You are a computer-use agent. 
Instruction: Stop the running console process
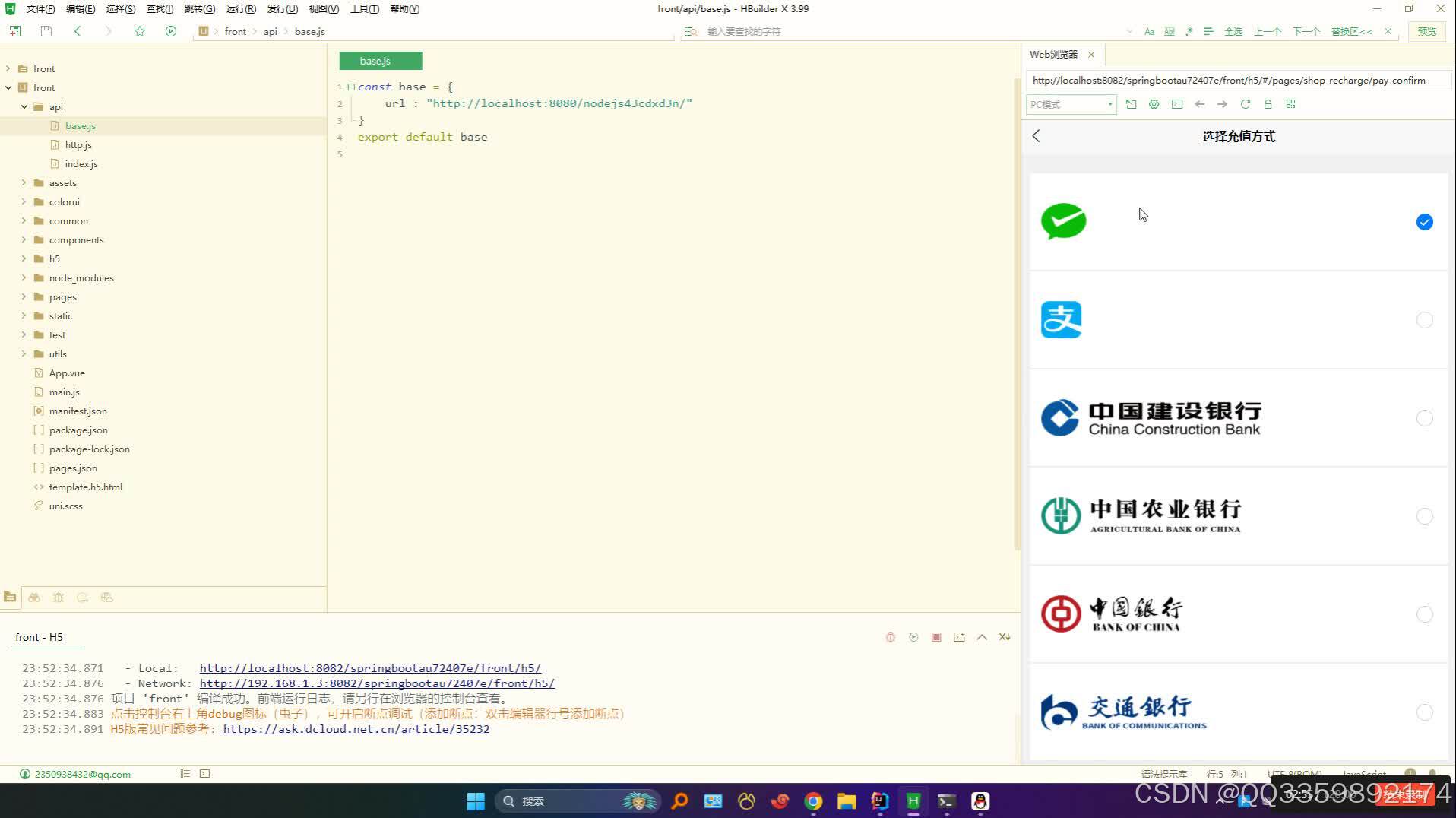936,637
